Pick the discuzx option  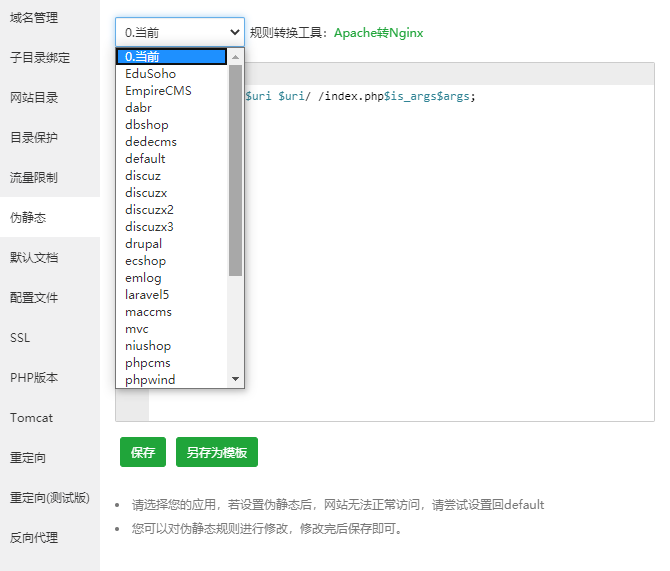pyautogui.click(x=171, y=193)
